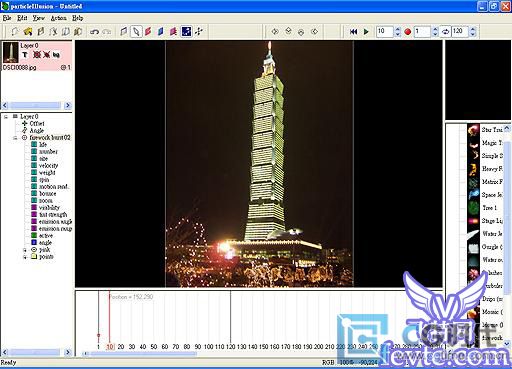This screenshot has width=512, height=369.
Task: Click the emitter library scroll up arrow
Action: [x=507, y=128]
